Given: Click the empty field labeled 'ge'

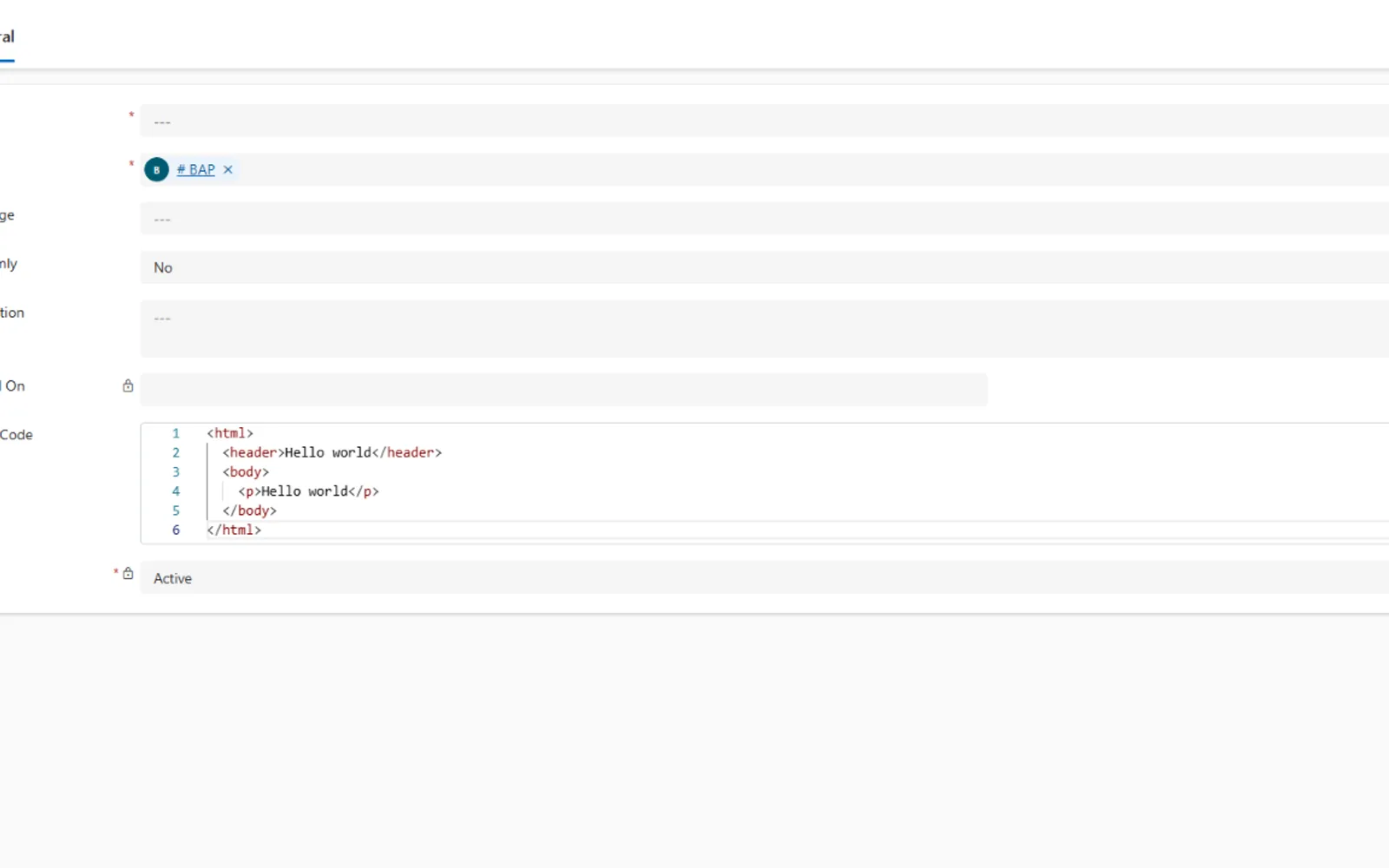Looking at the screenshot, I should pos(764,219).
